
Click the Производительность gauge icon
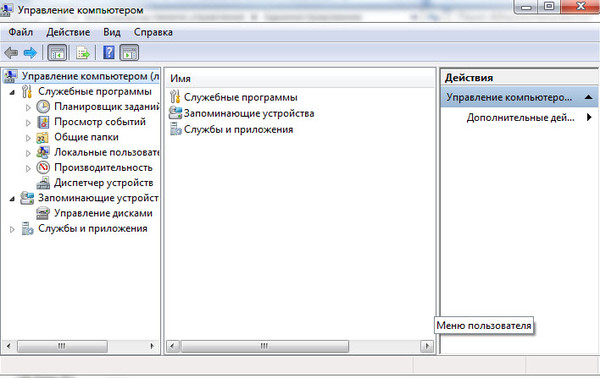[x=43, y=168]
